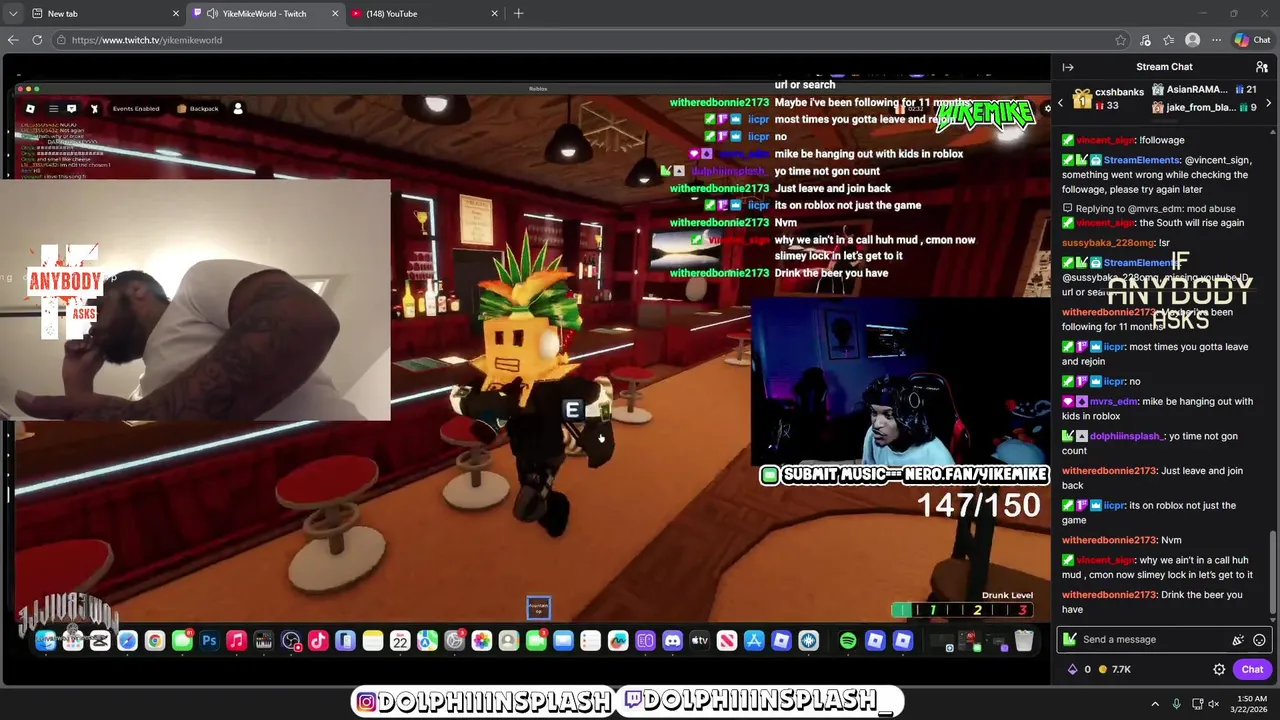Click the Apple TV icon in streamed dock
1280x720 pixels.
(699, 641)
